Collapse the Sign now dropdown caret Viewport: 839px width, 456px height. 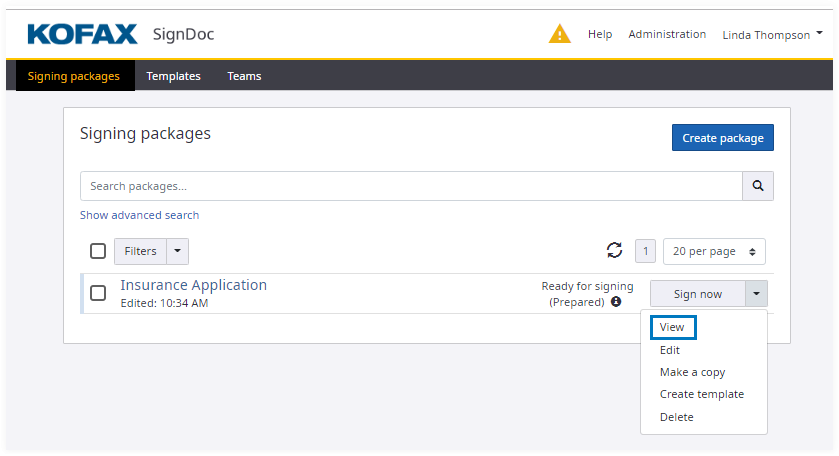[757, 294]
